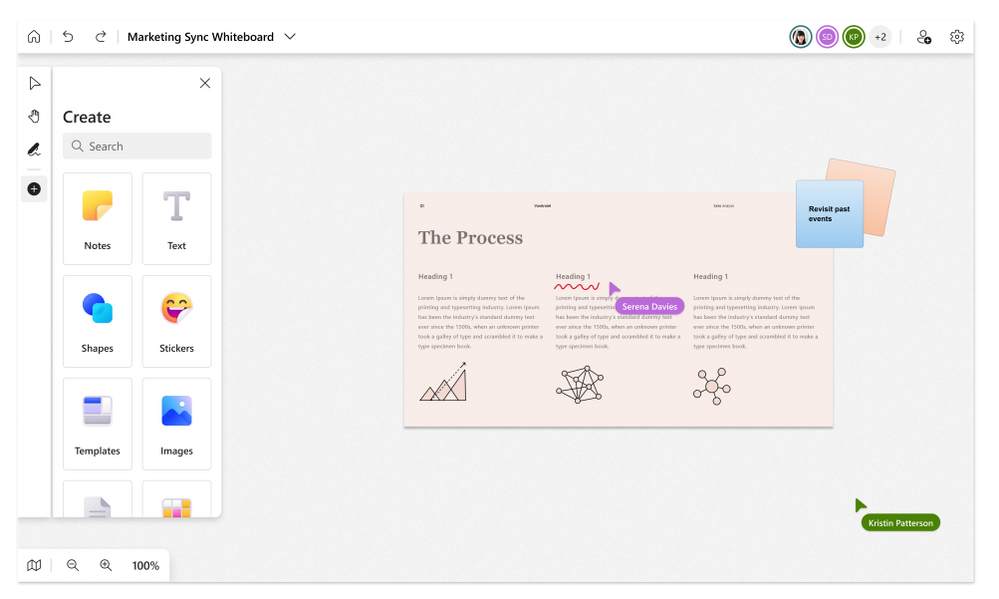999x599 pixels.
Task: Select the arrow selection tool
Action: click(34, 83)
